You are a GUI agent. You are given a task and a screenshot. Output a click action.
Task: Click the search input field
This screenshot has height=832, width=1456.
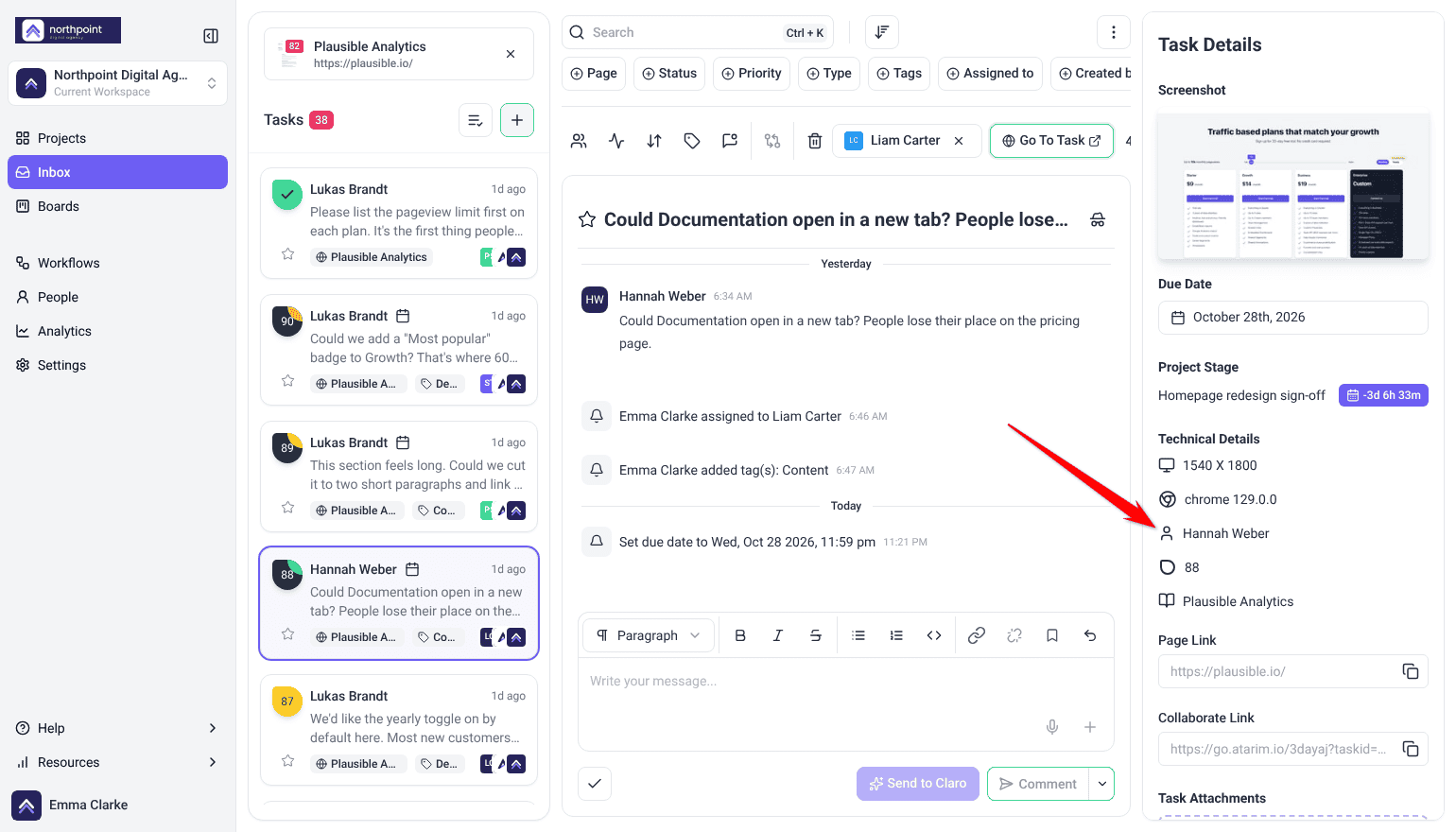click(698, 32)
